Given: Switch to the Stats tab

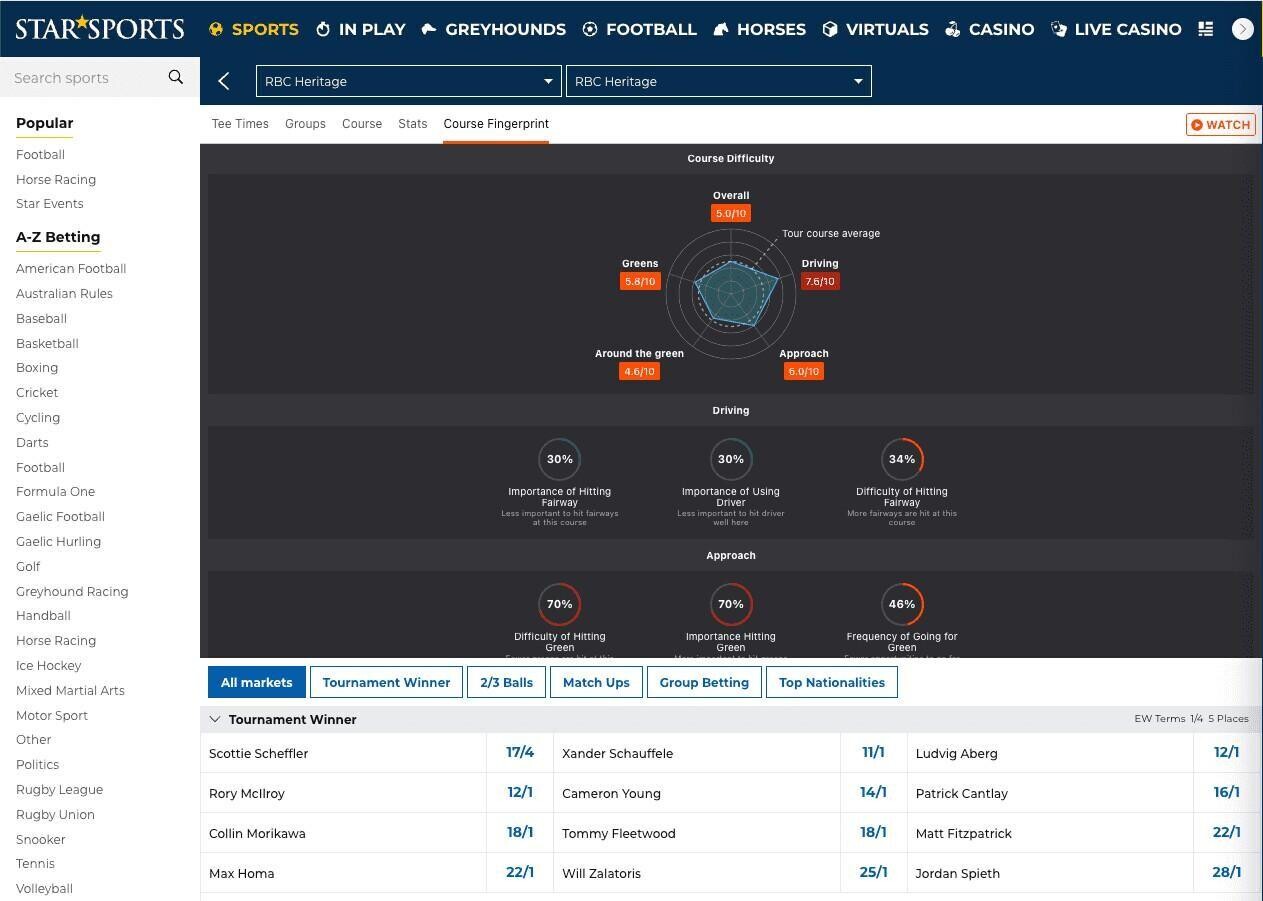Looking at the screenshot, I should click(x=413, y=124).
